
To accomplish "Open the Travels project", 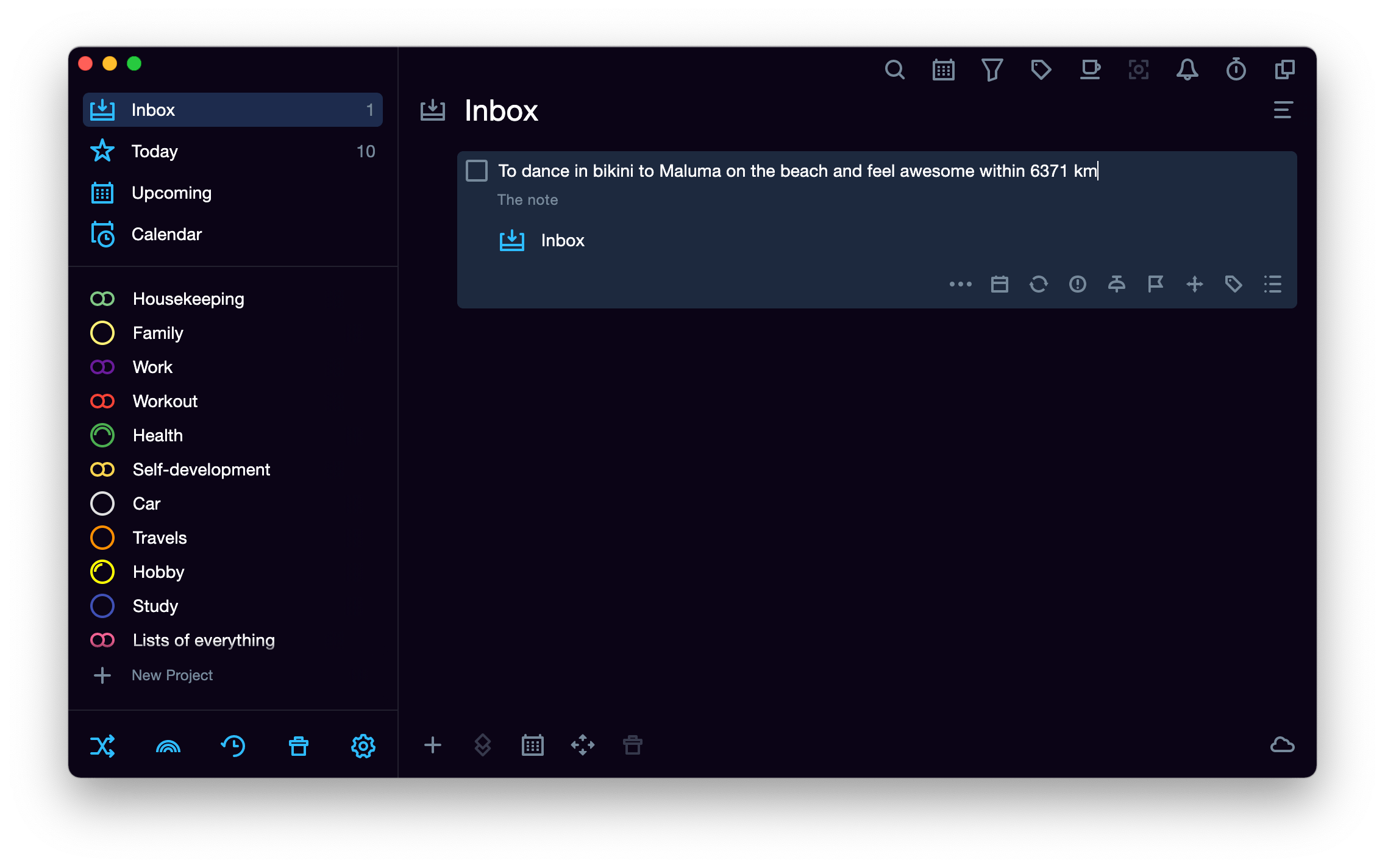I will (x=233, y=538).
